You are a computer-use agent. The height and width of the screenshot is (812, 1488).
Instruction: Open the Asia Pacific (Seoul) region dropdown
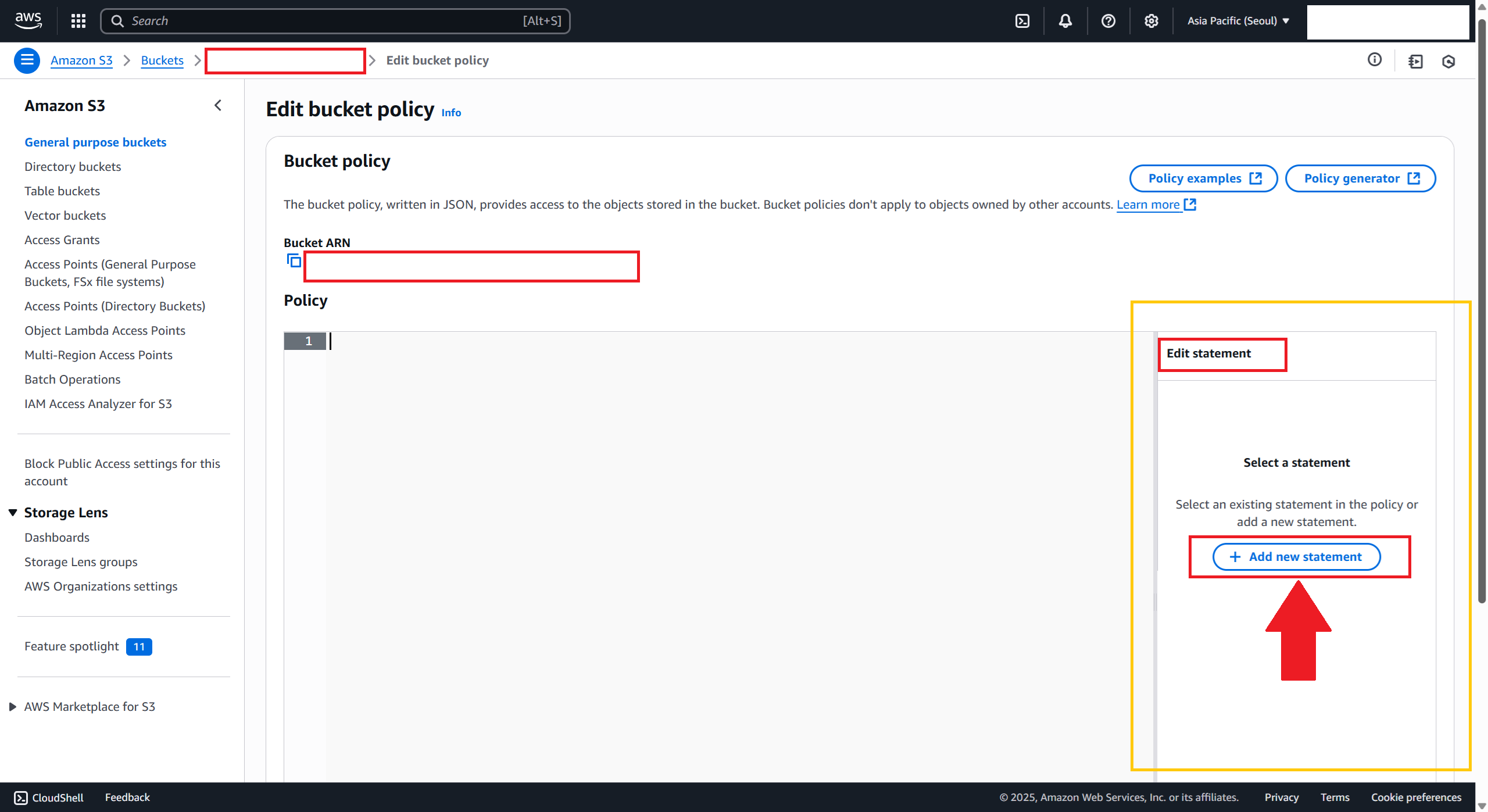point(1238,21)
